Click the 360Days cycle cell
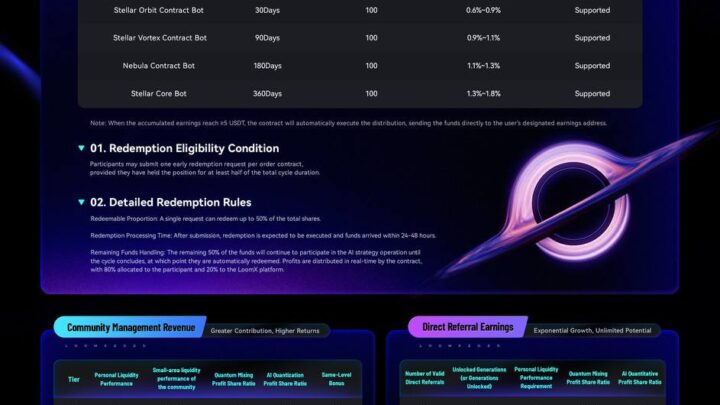 pyautogui.click(x=268, y=94)
